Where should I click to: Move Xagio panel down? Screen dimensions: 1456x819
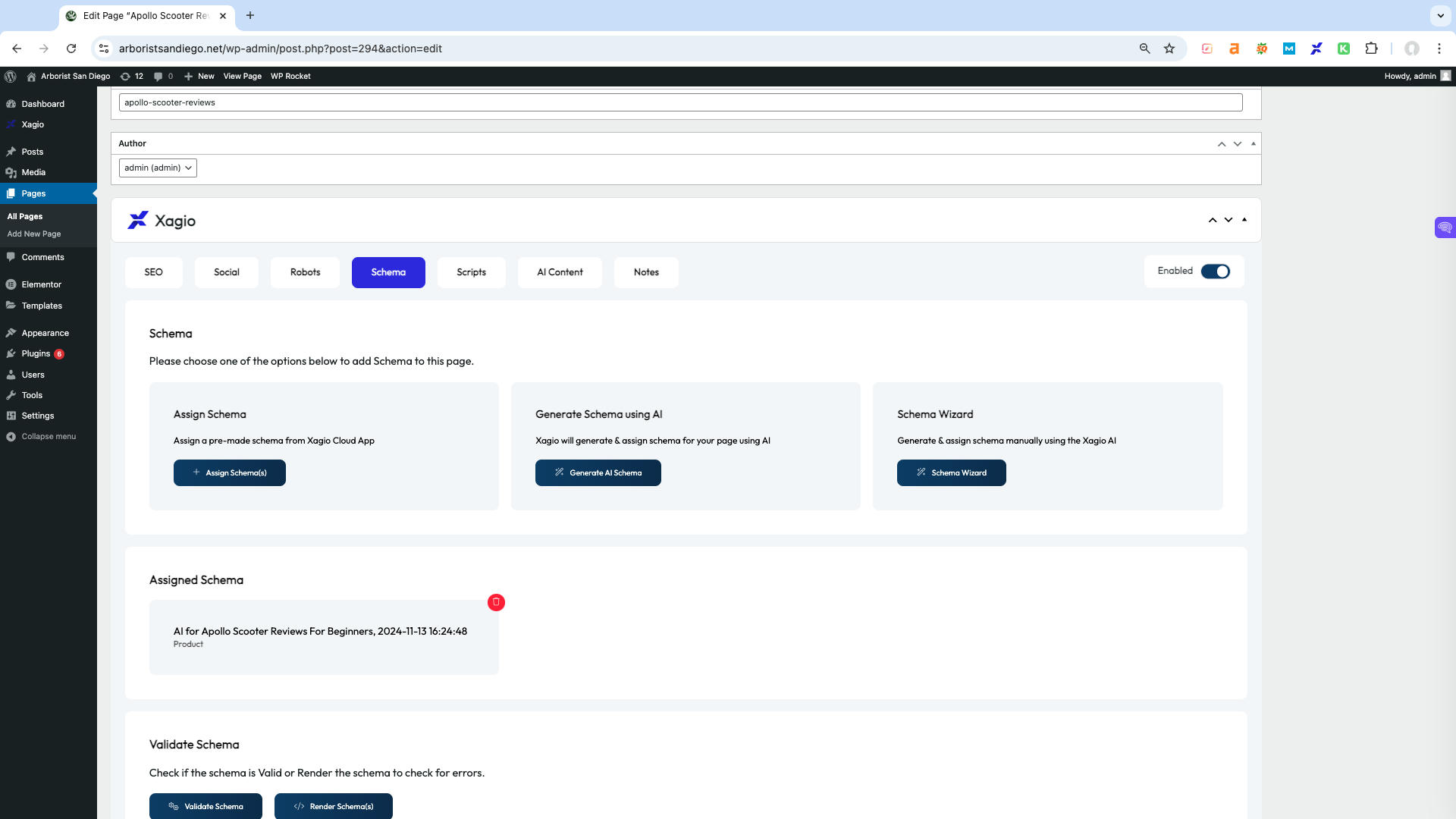(1228, 220)
